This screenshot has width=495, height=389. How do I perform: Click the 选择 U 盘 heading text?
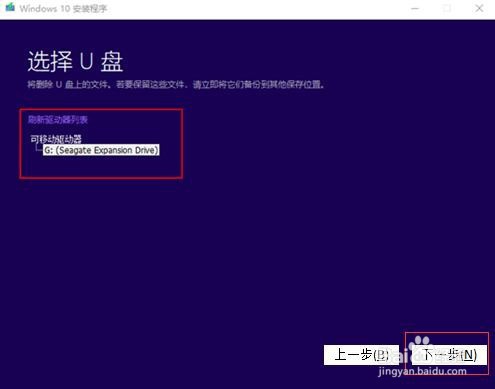(75, 61)
